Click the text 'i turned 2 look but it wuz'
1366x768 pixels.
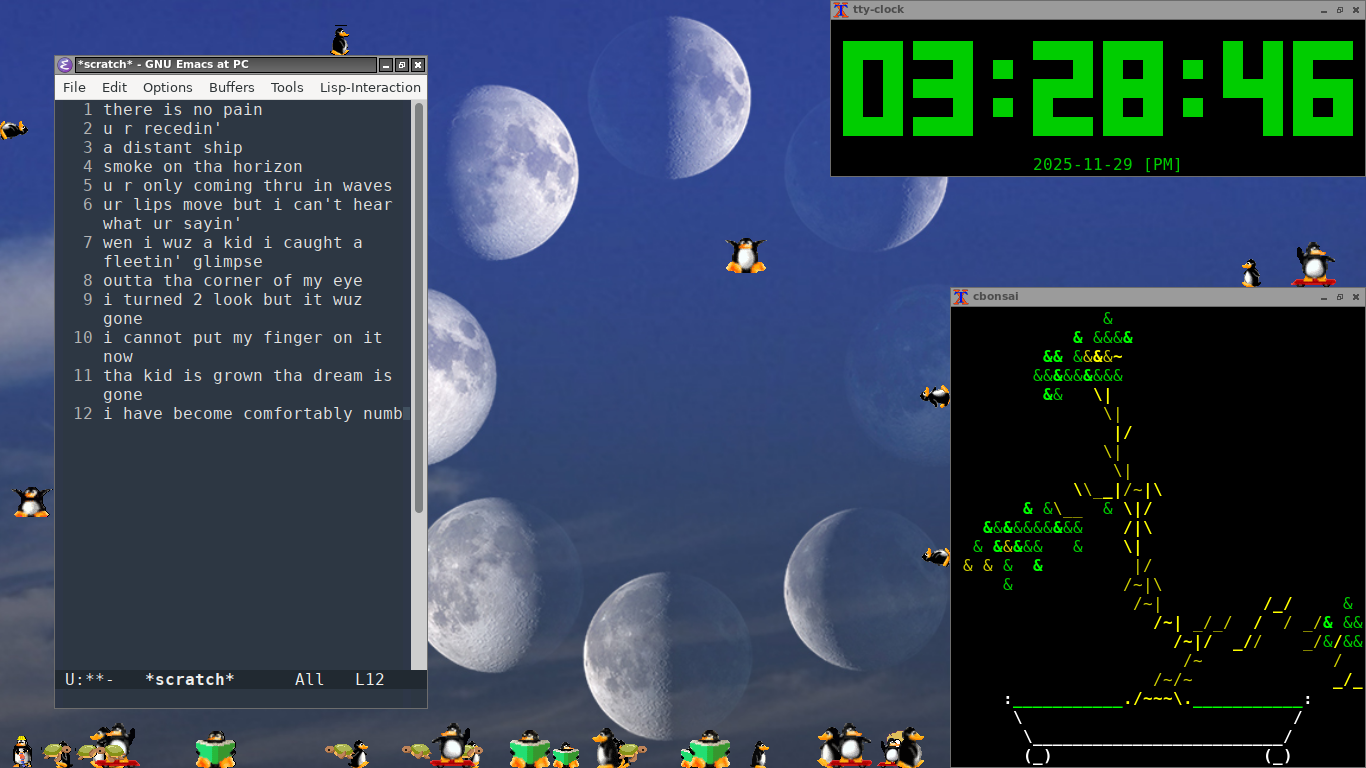[233, 300]
